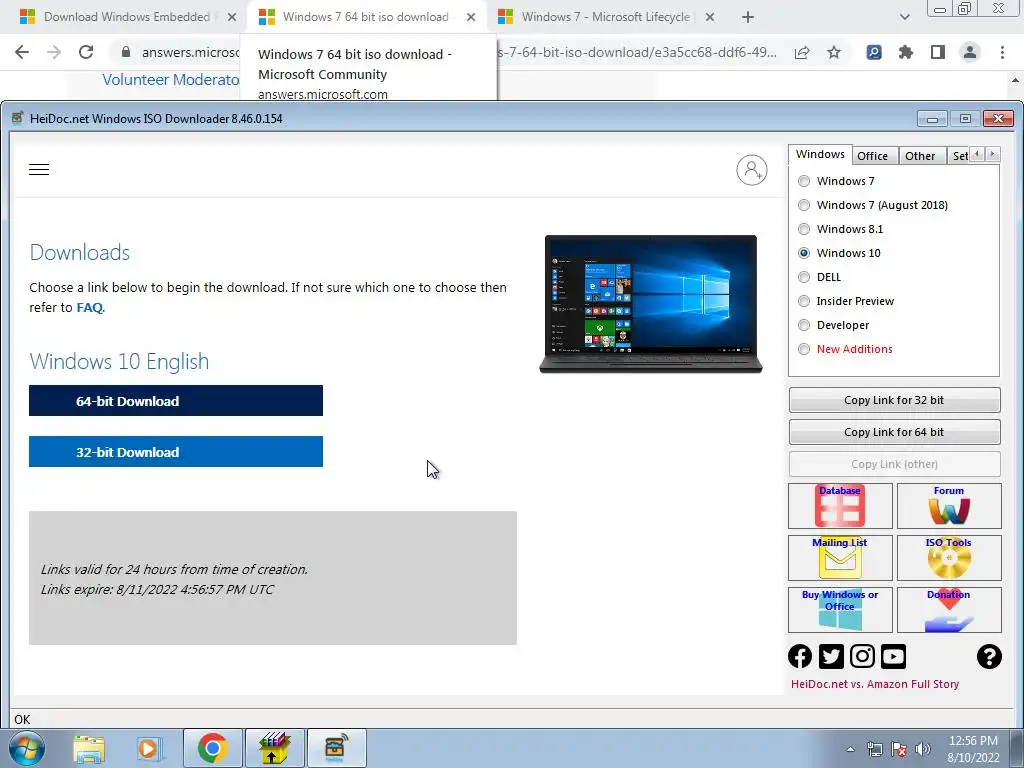
Task: Click the Volunteer Moderator text in Chrome
Action: (x=170, y=80)
